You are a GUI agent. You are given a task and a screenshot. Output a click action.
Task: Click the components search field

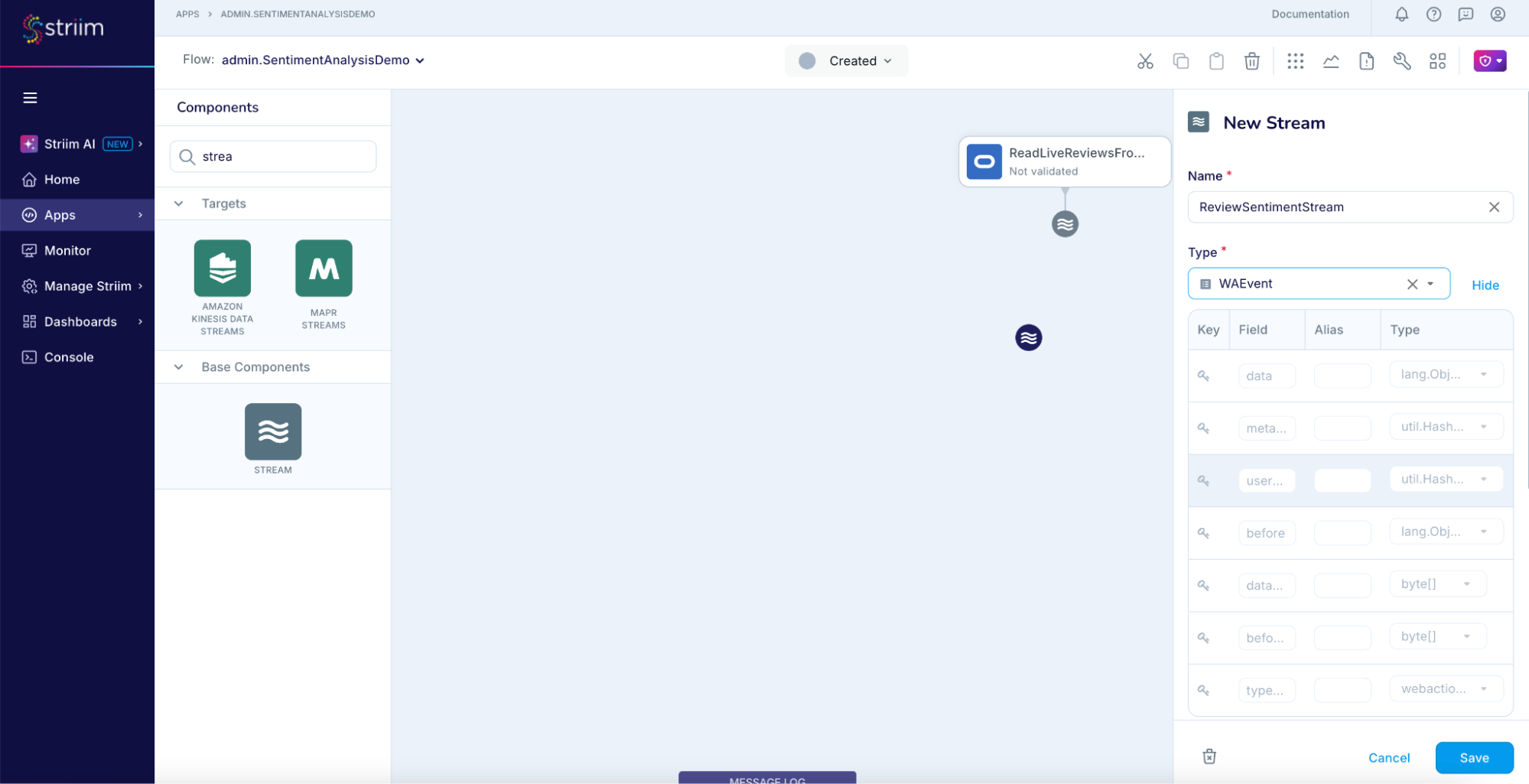[x=273, y=156]
